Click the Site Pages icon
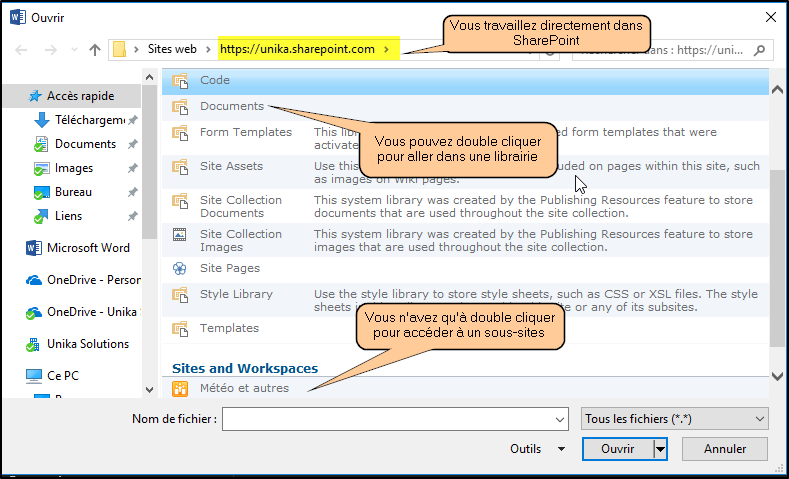 point(180,268)
